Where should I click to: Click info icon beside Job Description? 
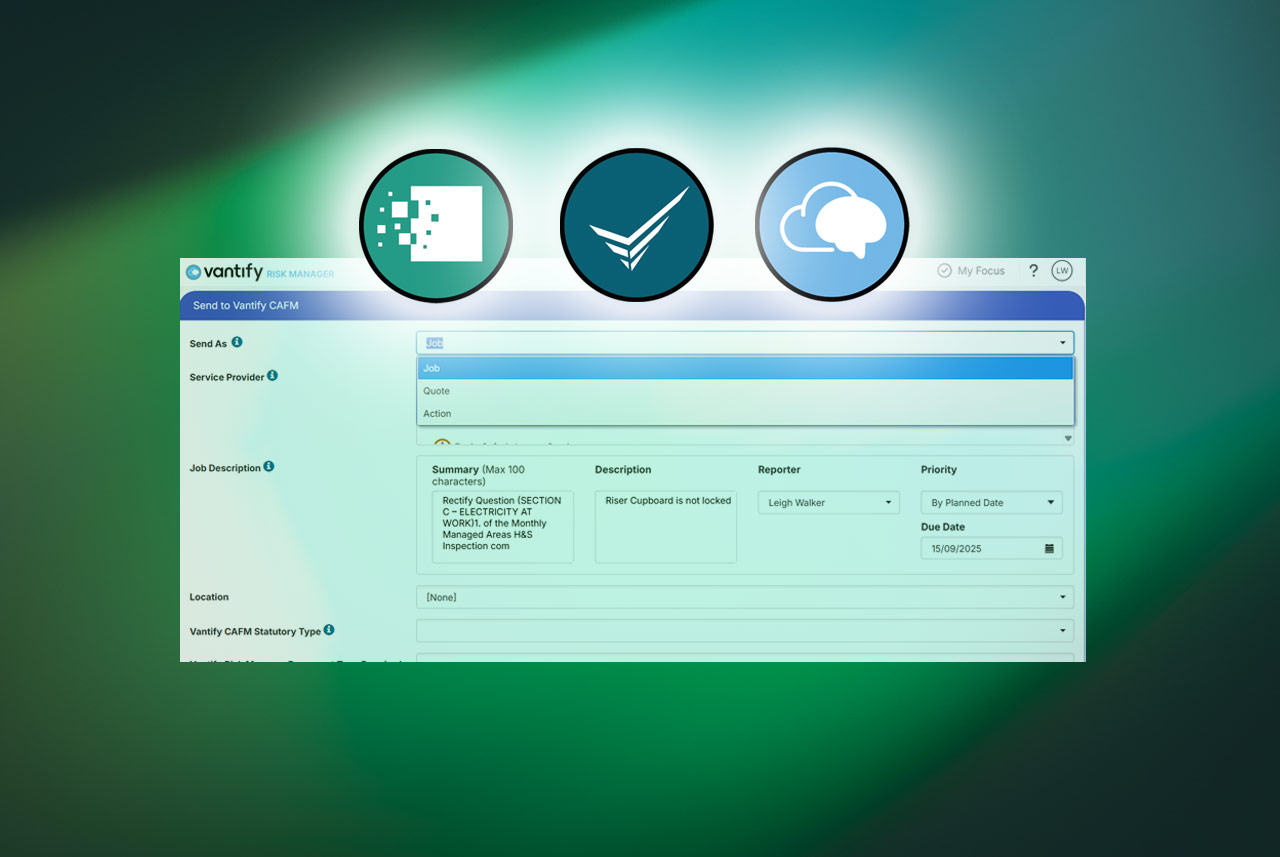click(269, 466)
